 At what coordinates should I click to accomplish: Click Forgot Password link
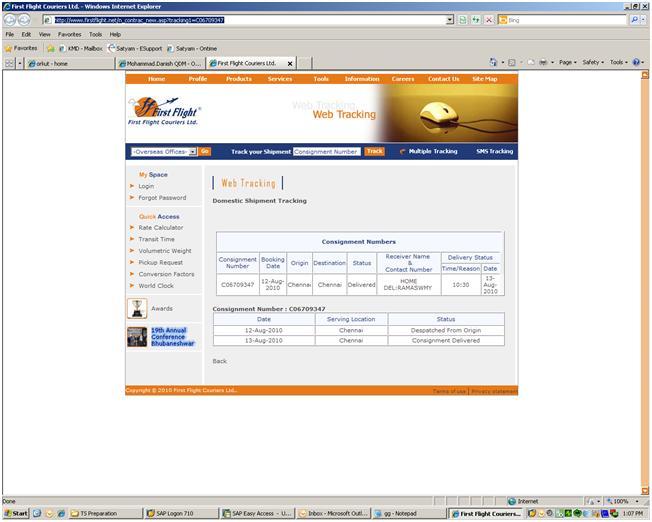(162, 198)
